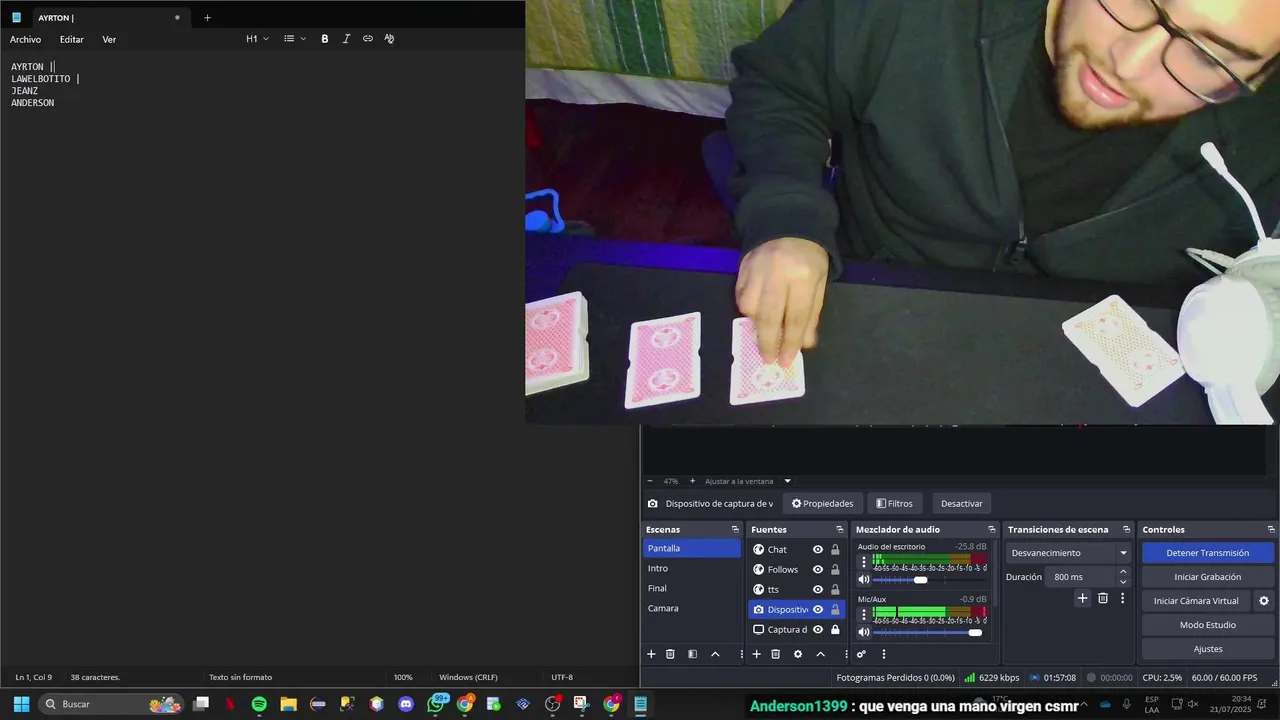Select Camara scene
This screenshot has height=720, width=1280.
(692, 608)
